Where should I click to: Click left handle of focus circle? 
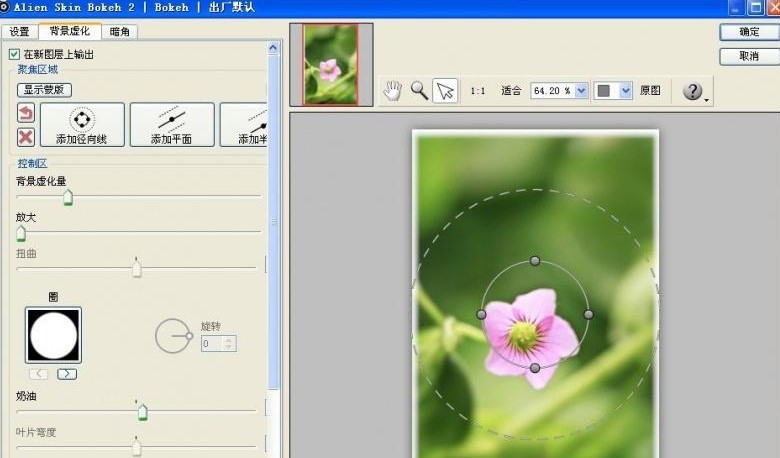[481, 314]
